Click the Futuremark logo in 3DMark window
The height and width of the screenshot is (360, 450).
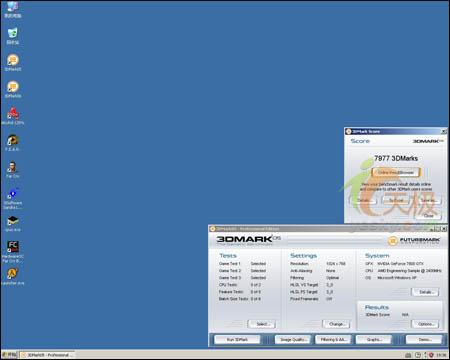coord(414,240)
